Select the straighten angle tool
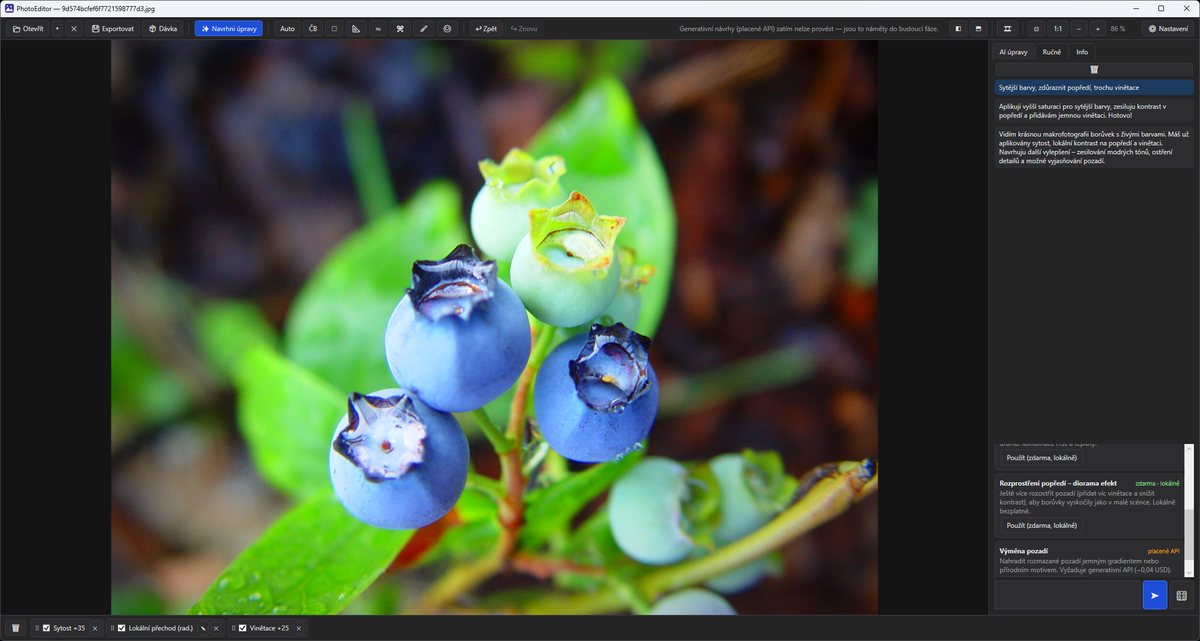1200x641 pixels. (357, 29)
